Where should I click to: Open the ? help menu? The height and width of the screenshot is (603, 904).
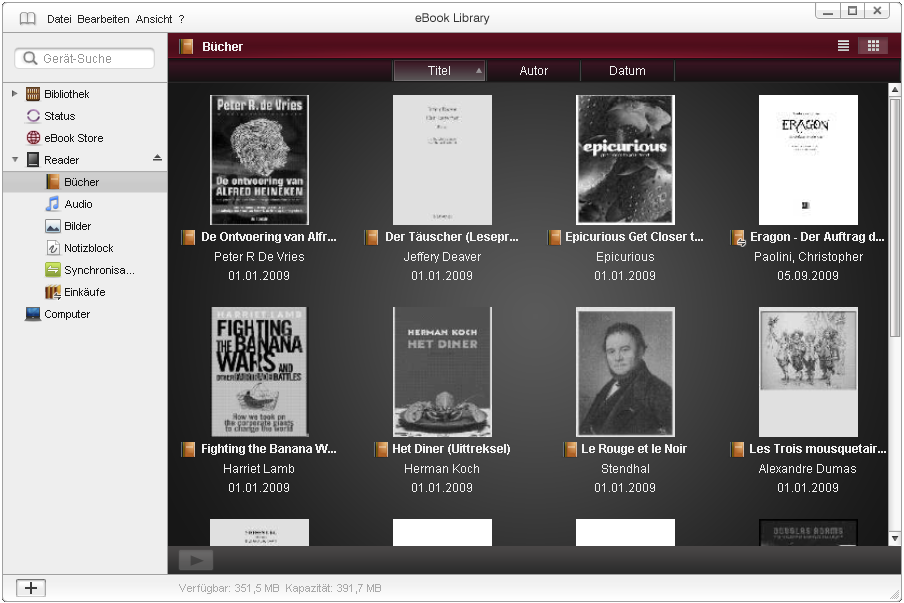tap(181, 19)
